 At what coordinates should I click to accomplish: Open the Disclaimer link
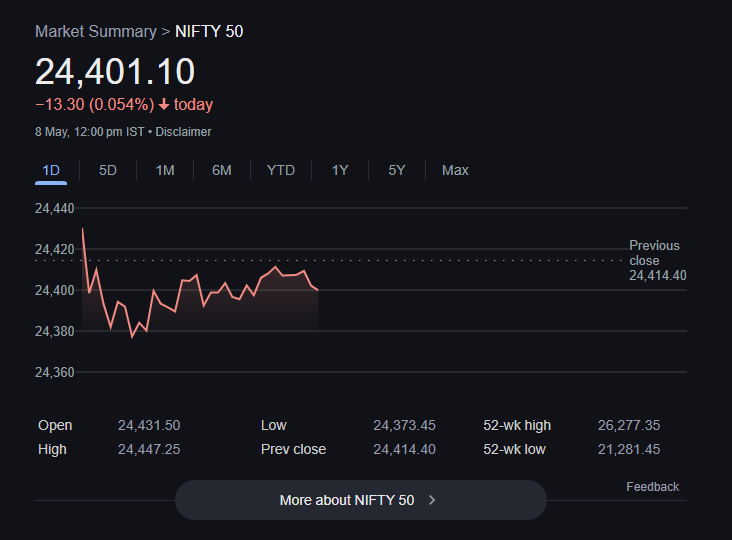[x=183, y=132]
